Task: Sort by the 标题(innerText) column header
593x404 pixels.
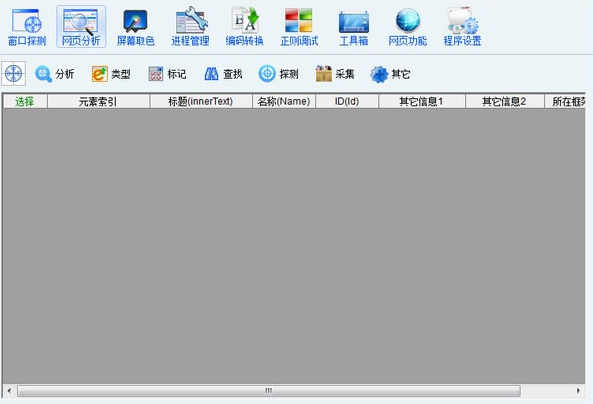Action: coord(200,101)
